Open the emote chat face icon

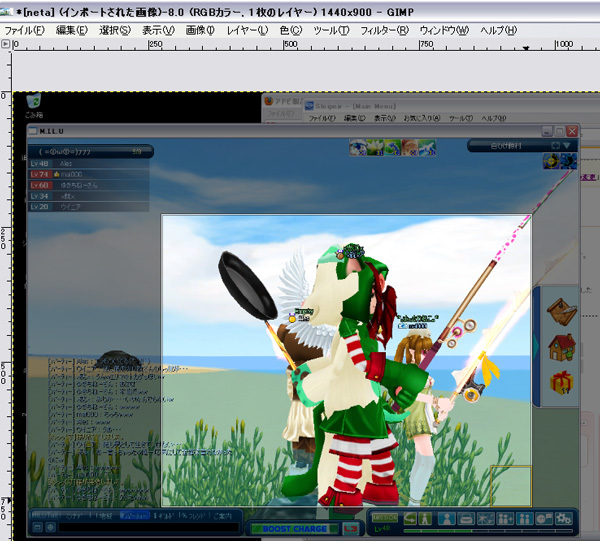pos(544,519)
